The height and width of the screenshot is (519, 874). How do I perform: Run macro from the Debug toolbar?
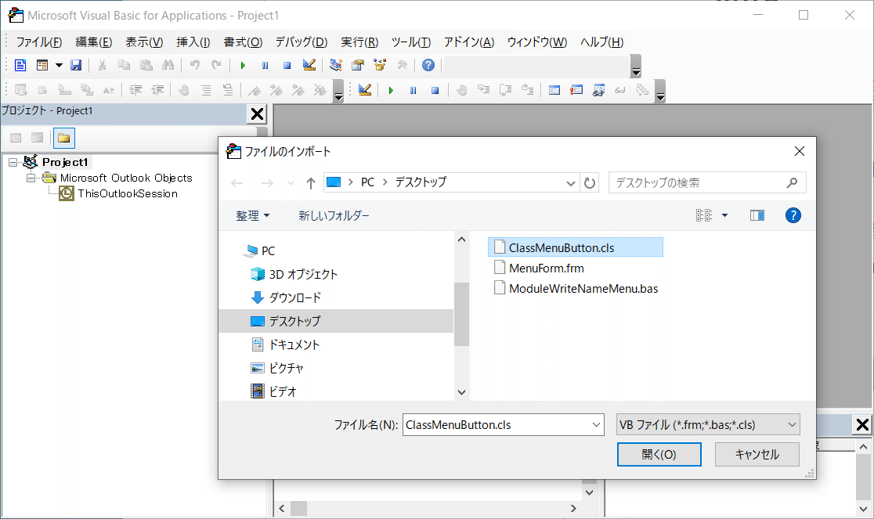coord(391,90)
